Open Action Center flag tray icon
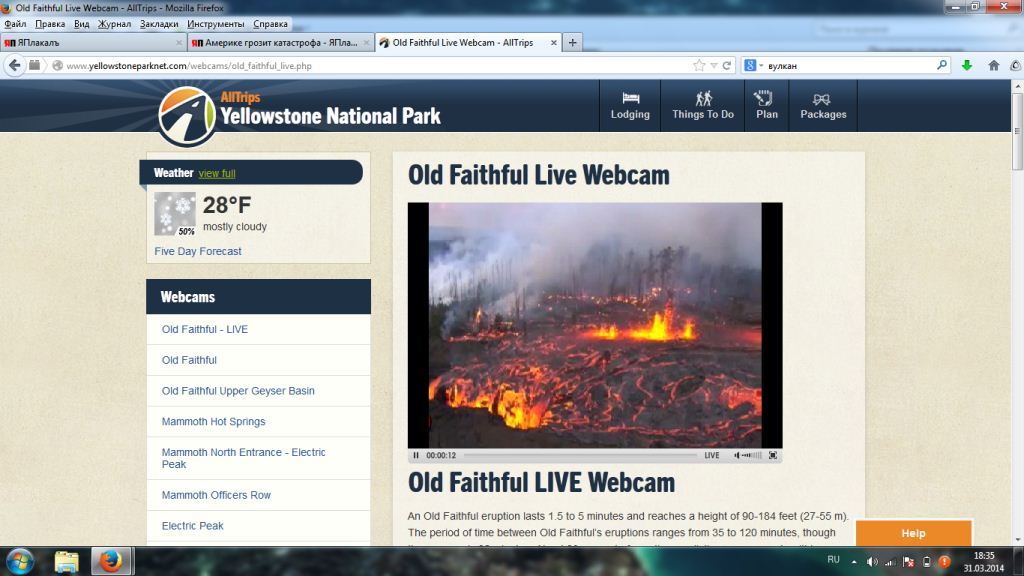This screenshot has height=576, width=1024. pos(908,562)
